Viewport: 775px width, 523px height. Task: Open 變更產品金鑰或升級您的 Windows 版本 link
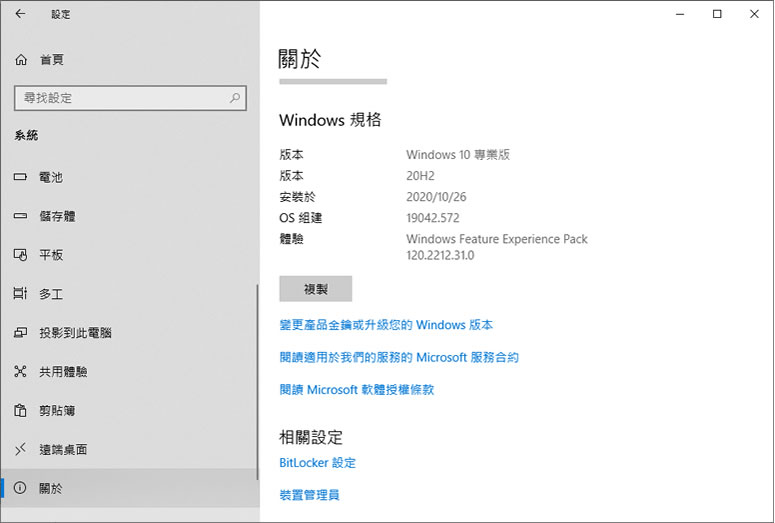tap(386, 325)
